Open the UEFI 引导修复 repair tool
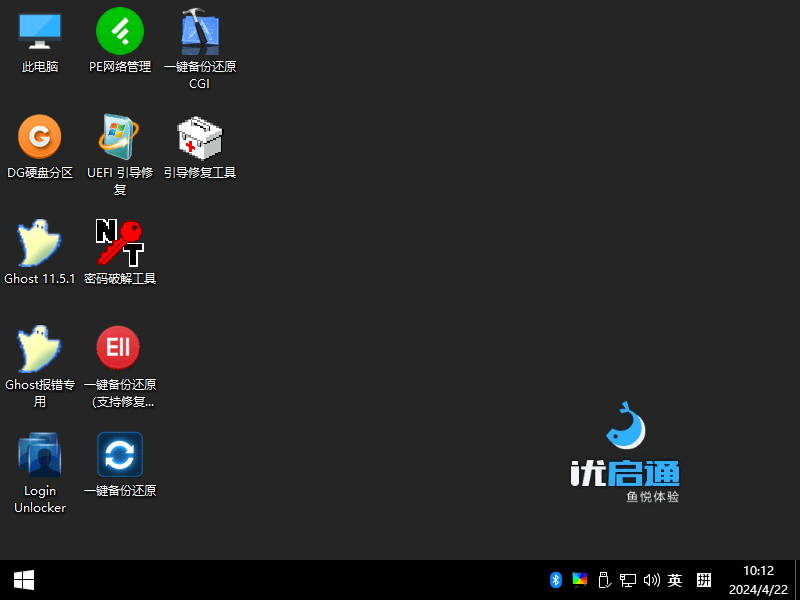The image size is (800, 600). tap(118, 138)
